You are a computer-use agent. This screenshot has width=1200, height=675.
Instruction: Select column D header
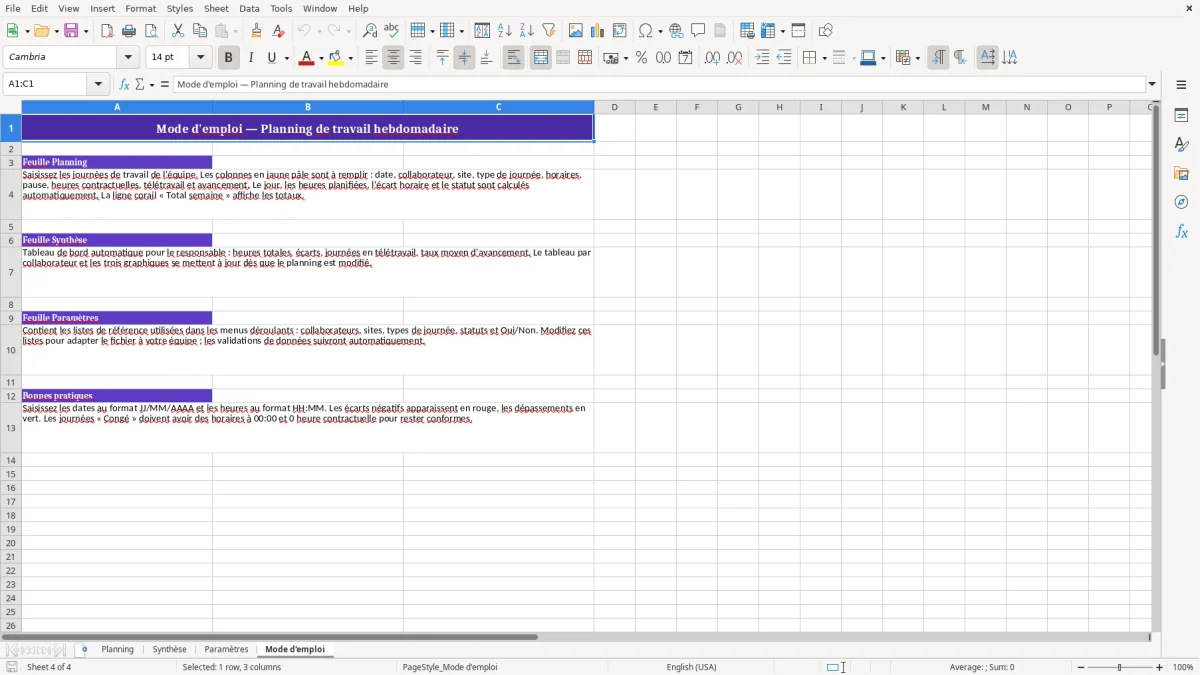point(614,107)
